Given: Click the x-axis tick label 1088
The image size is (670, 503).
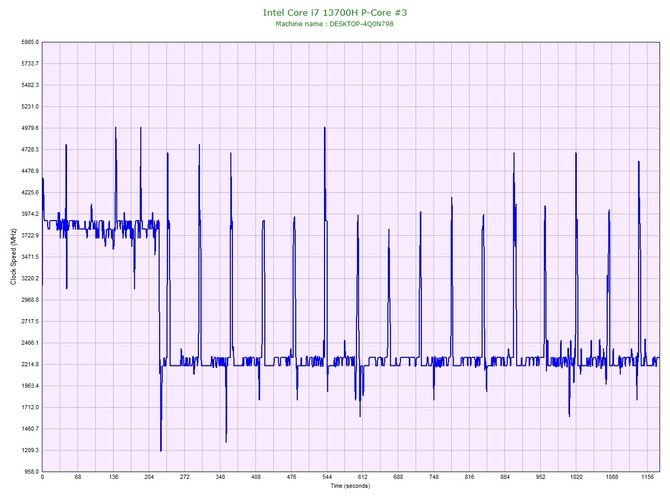Looking at the screenshot, I should [611, 477].
